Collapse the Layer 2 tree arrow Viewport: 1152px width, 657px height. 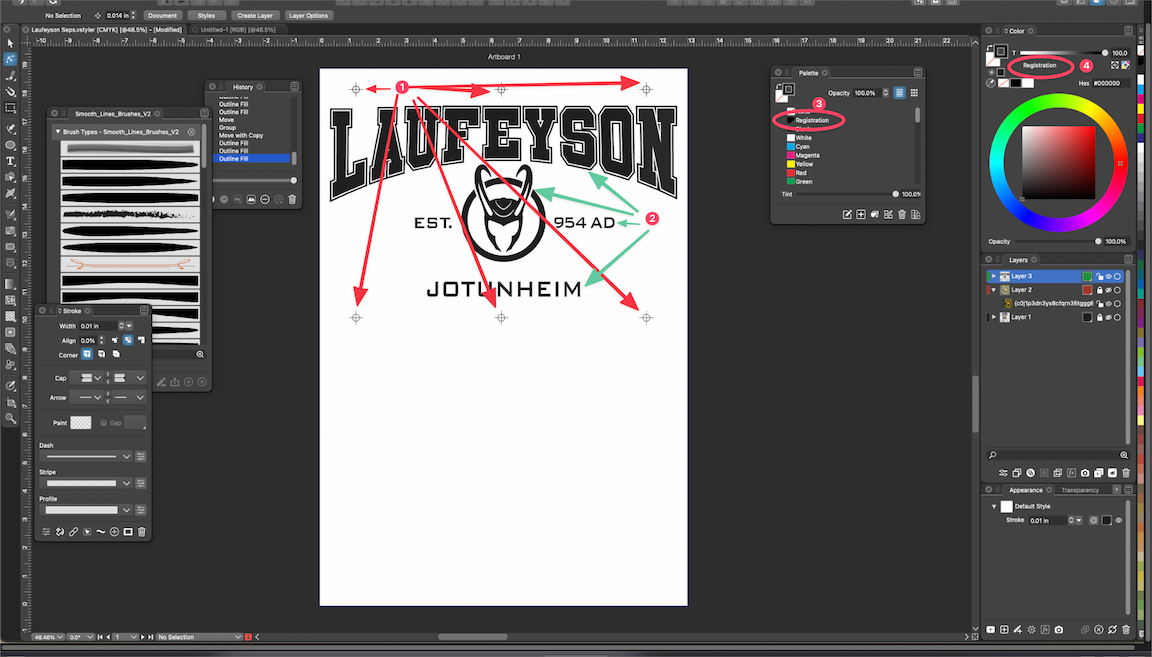993,290
